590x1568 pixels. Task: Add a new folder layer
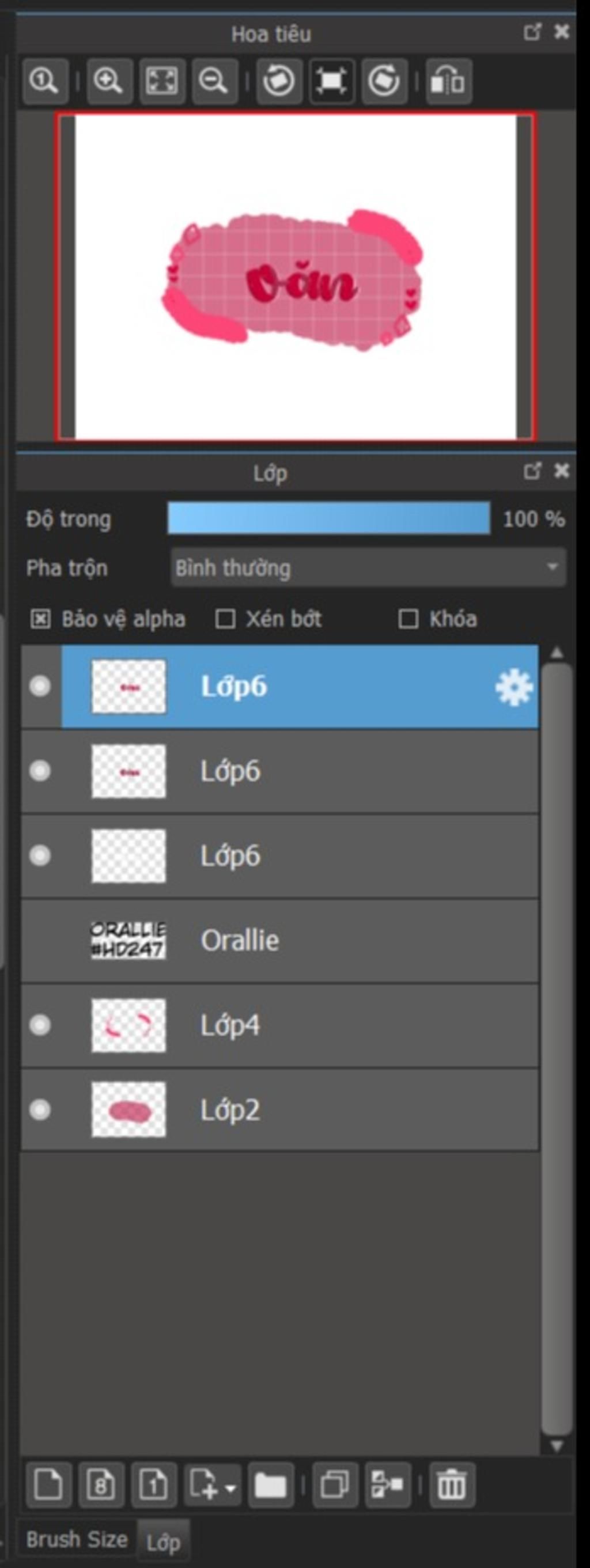(270, 1484)
